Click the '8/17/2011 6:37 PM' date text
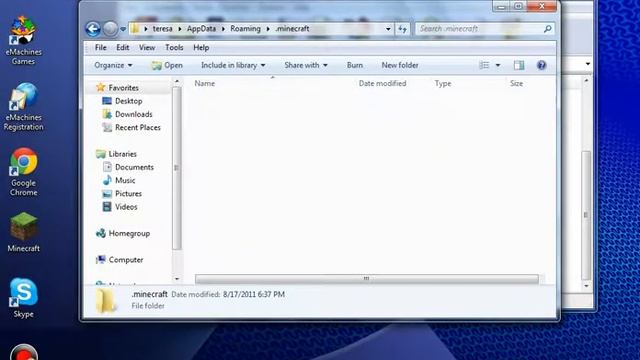The width and height of the screenshot is (640, 360). tap(253, 294)
